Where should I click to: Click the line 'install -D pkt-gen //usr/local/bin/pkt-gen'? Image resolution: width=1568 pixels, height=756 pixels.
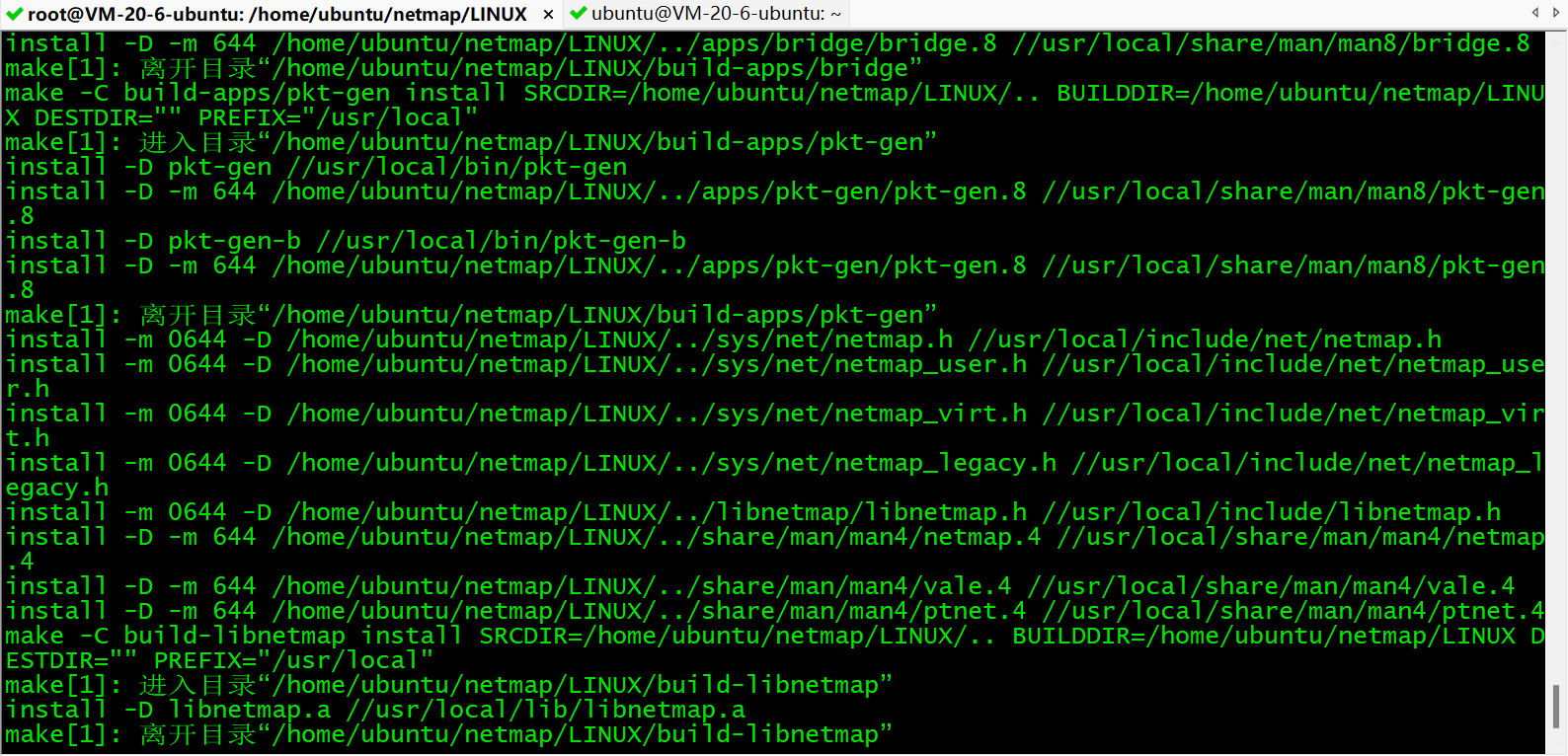[x=316, y=167]
